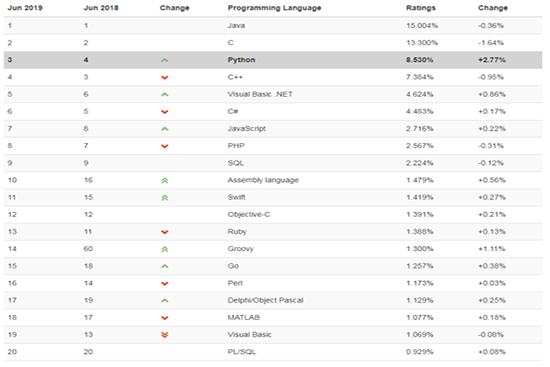Click the Jun 2018 column header
550x367 pixels.
point(101,8)
